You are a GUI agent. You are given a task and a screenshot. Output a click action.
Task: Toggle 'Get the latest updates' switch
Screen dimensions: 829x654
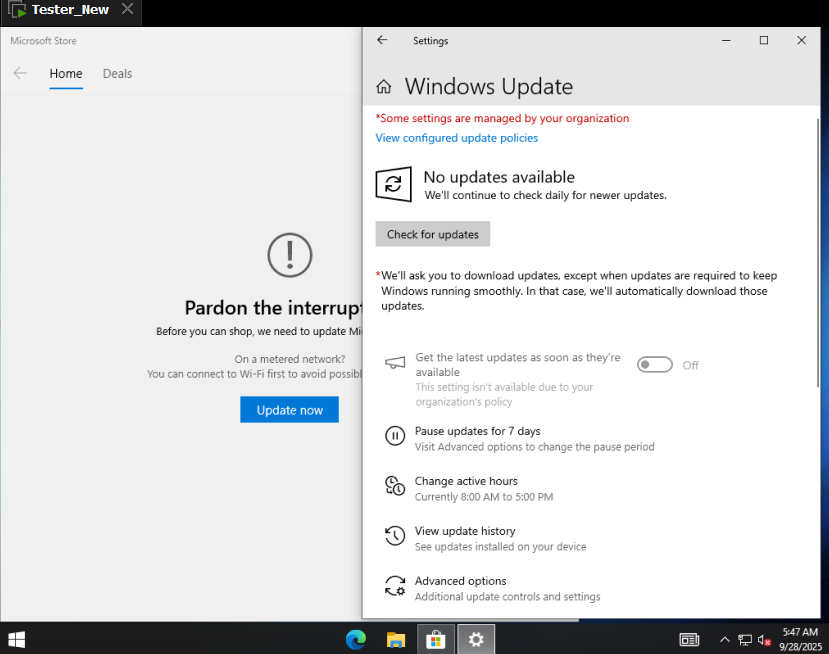point(655,365)
